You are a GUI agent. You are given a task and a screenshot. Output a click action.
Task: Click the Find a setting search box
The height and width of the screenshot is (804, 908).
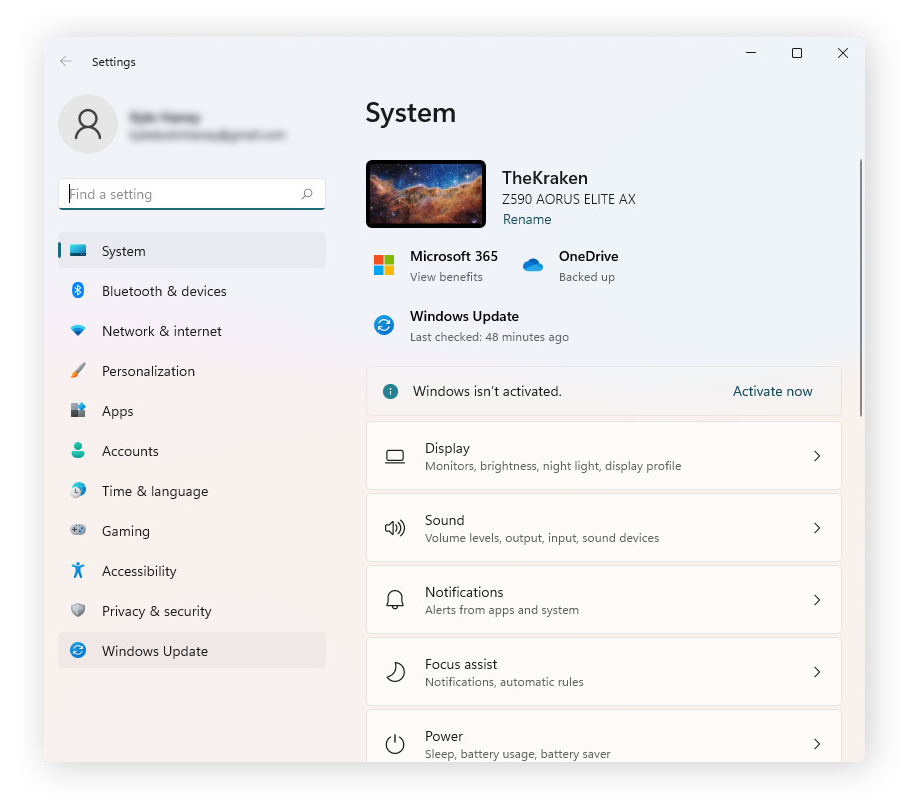(191, 194)
